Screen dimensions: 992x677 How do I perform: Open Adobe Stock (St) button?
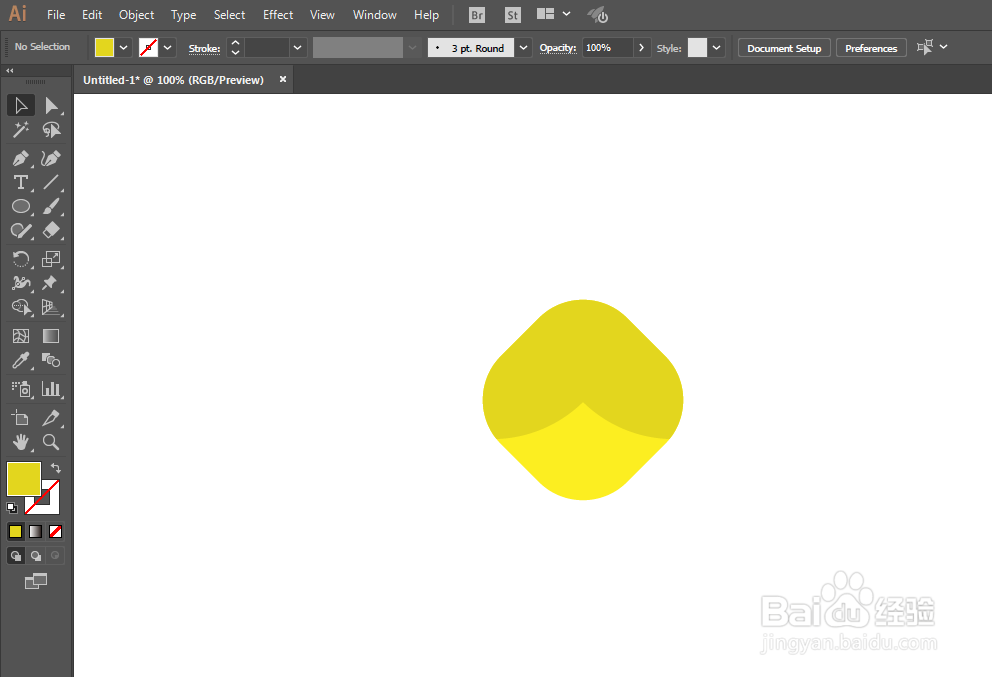[512, 15]
